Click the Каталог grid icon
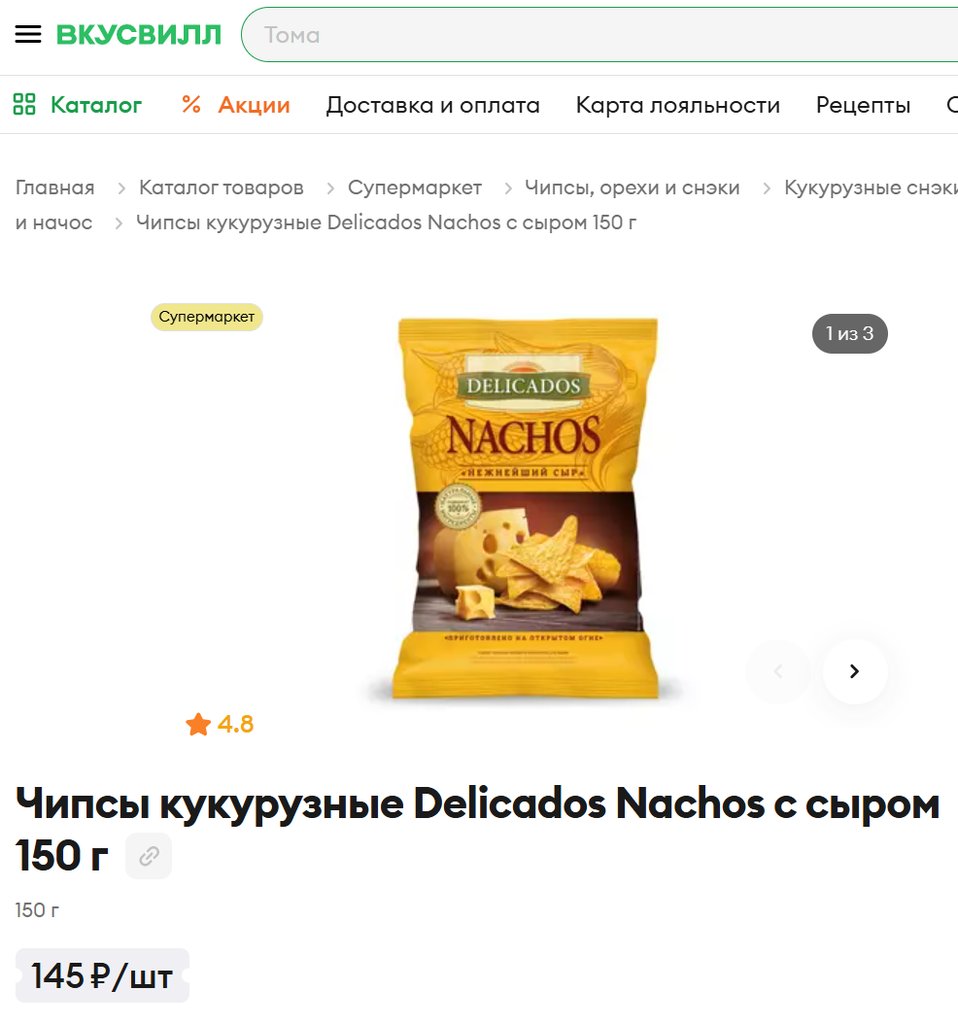958x1024 pixels. 24,104
